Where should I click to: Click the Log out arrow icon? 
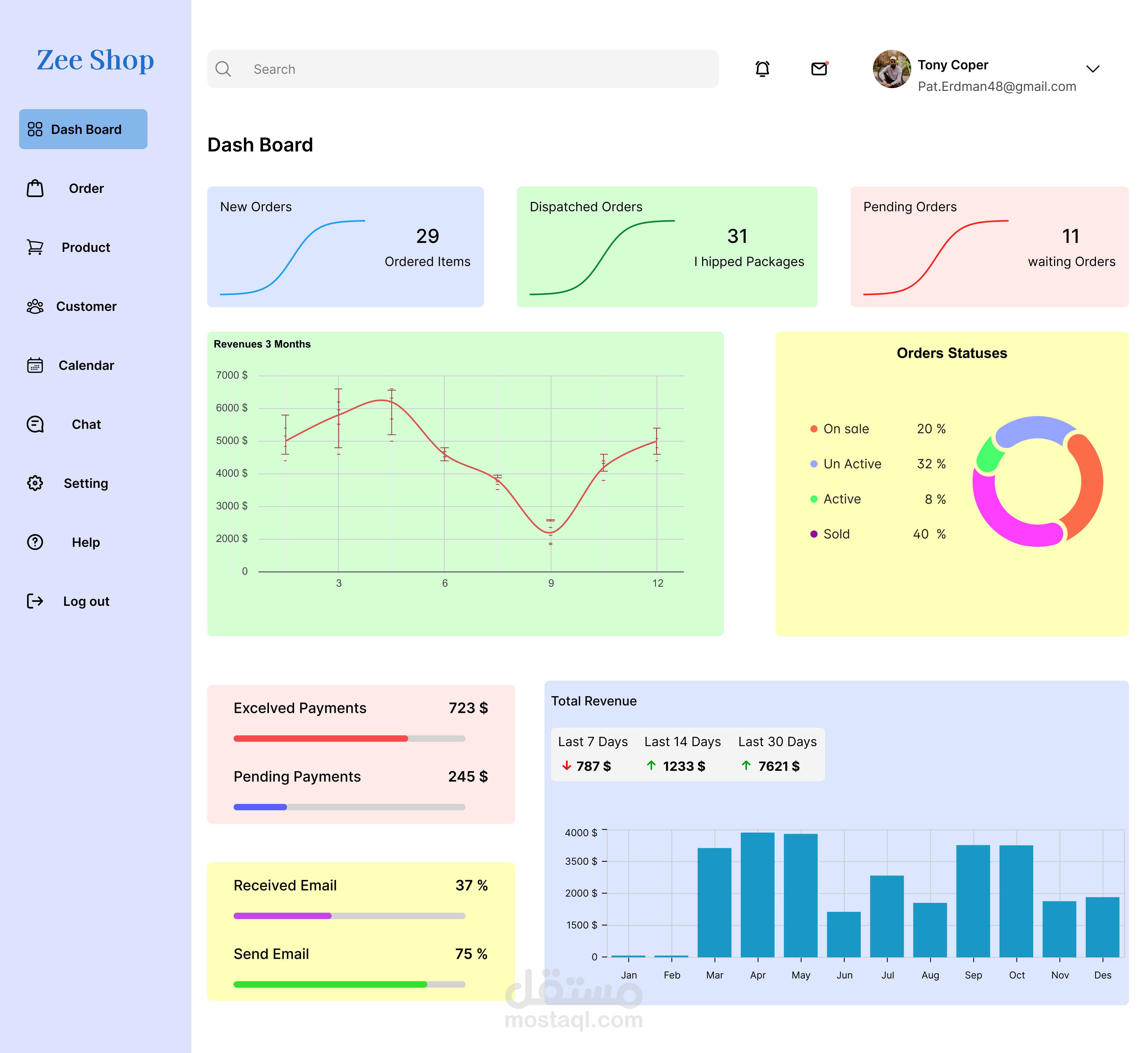35,601
